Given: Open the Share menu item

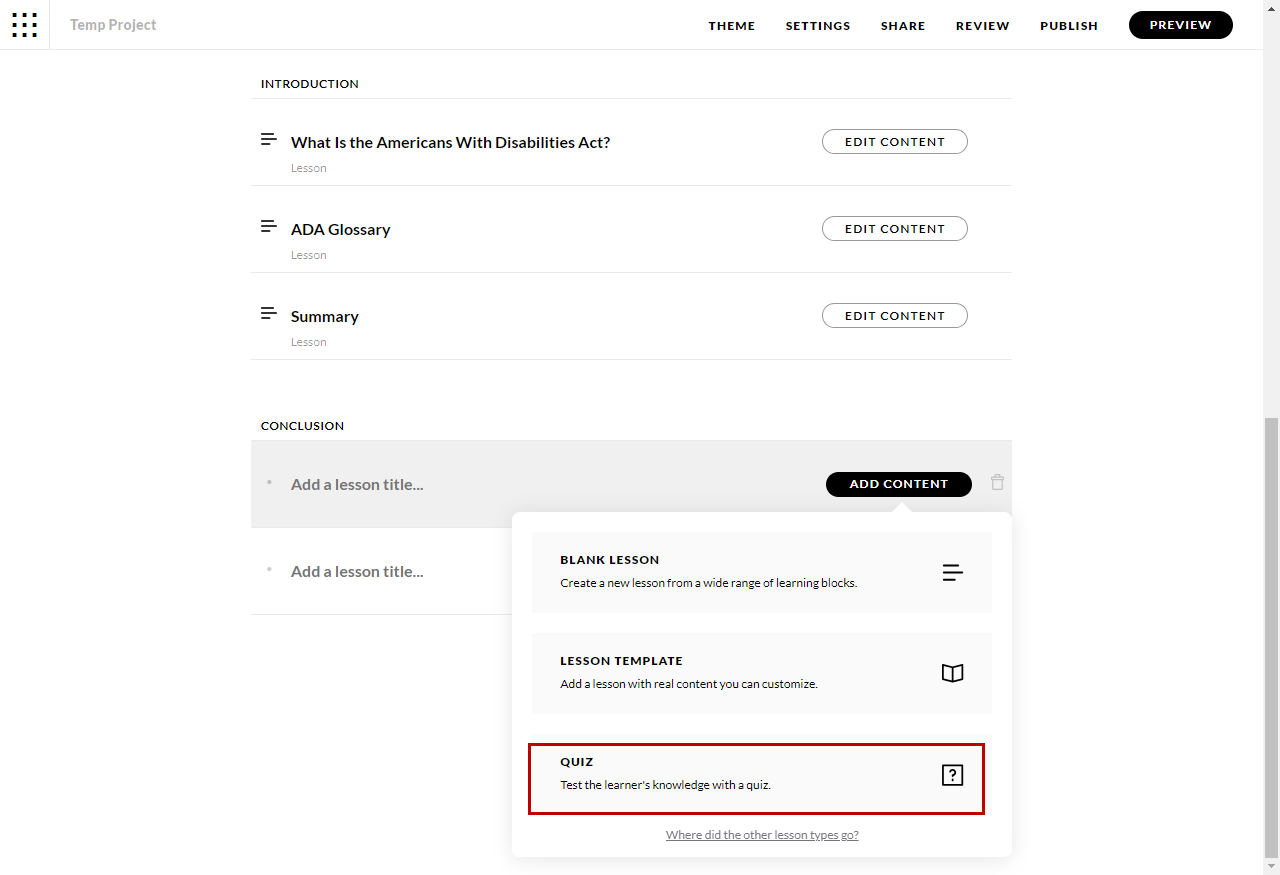Looking at the screenshot, I should [902, 26].
